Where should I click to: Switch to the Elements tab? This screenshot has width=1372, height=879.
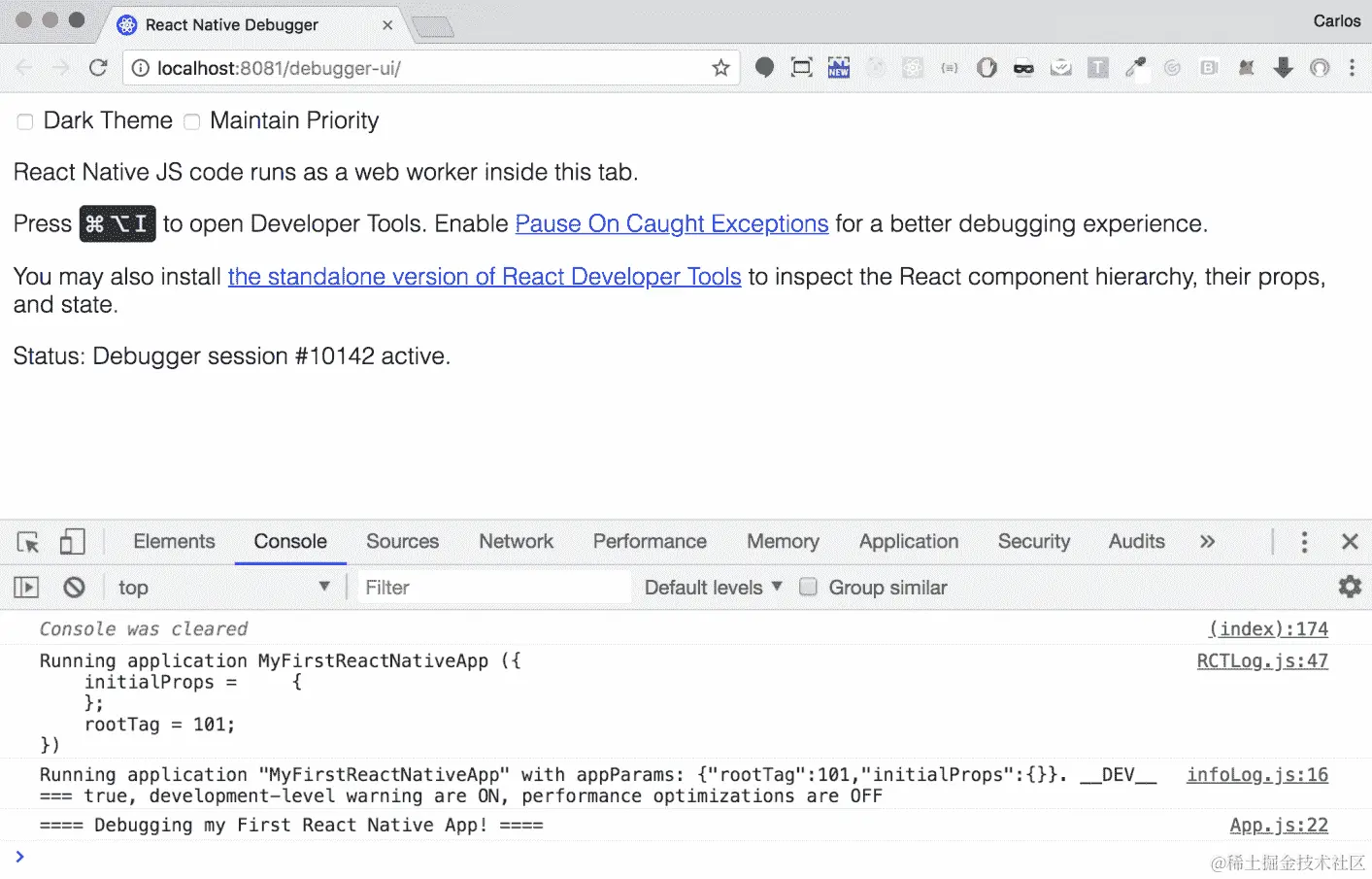(x=174, y=541)
